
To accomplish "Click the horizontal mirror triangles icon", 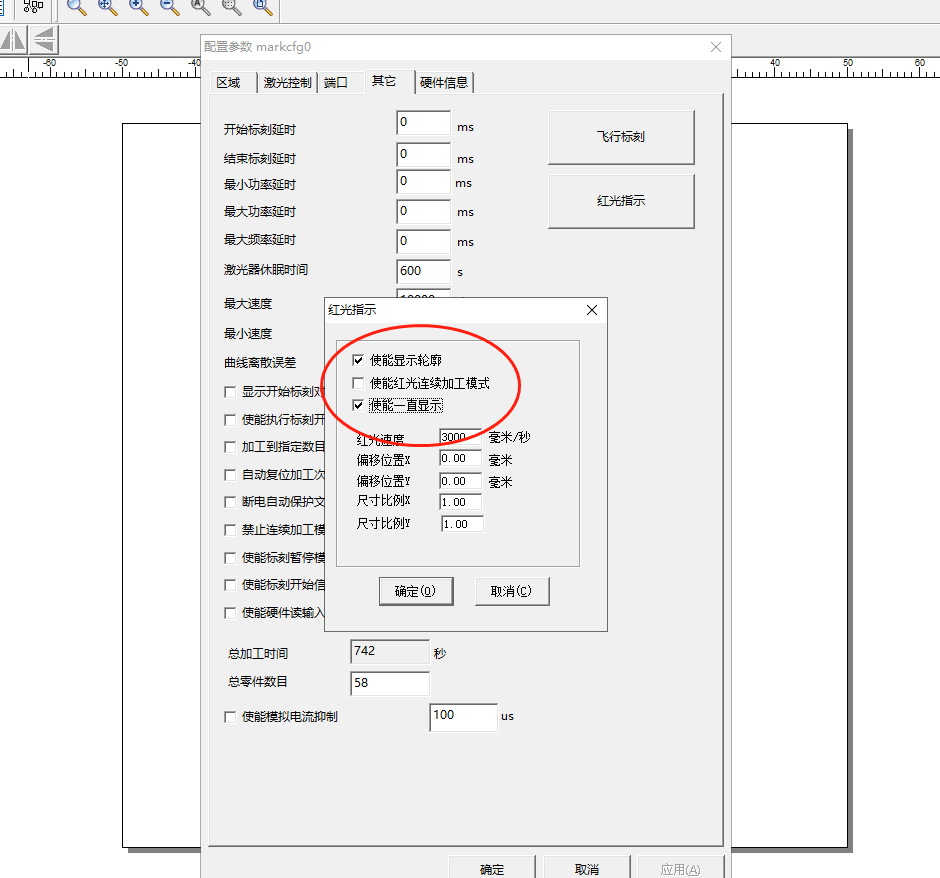I will tap(13, 40).
